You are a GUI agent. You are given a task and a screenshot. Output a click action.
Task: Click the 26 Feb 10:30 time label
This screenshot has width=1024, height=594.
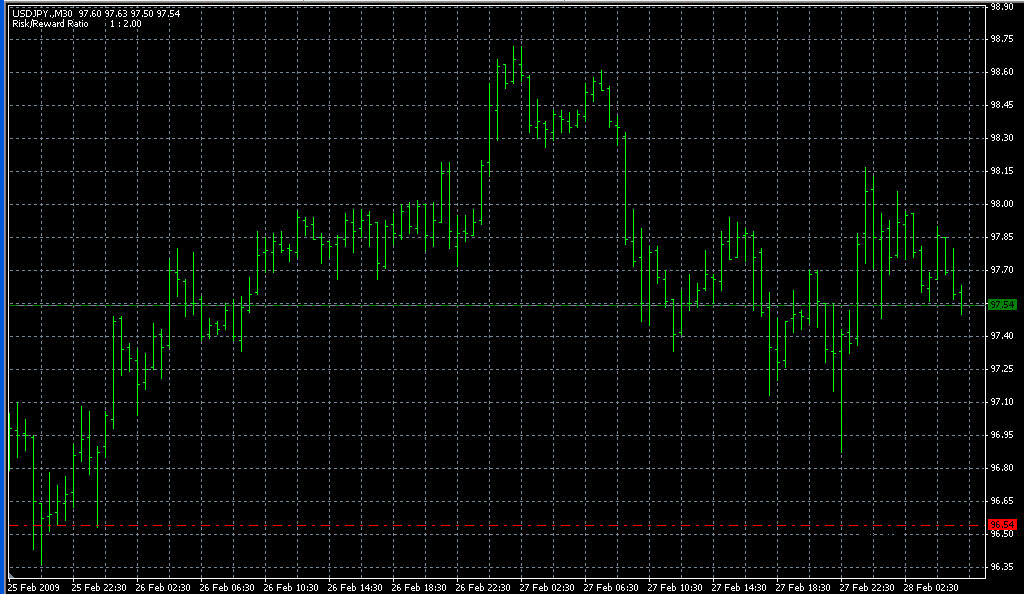coord(291,587)
